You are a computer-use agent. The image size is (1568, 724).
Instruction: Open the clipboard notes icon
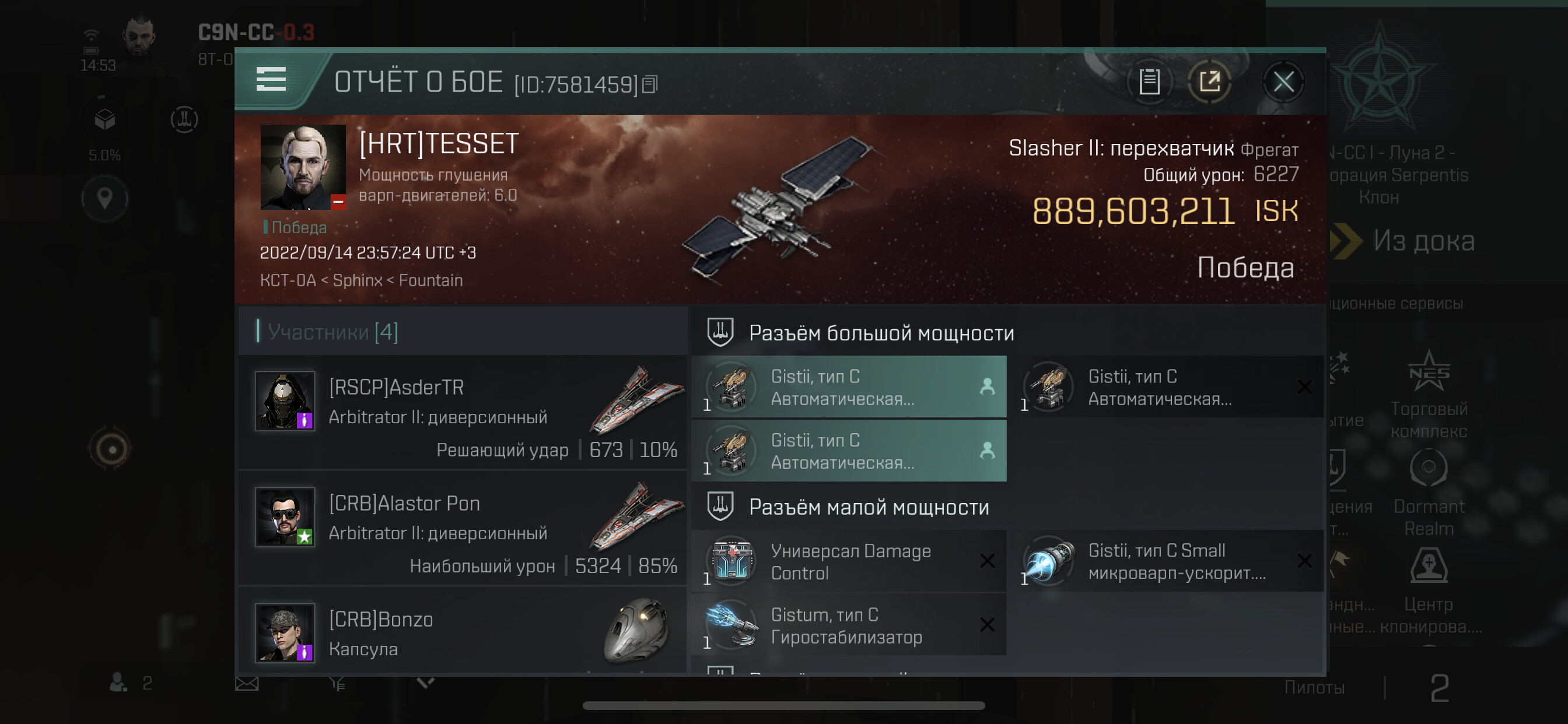pos(1149,81)
